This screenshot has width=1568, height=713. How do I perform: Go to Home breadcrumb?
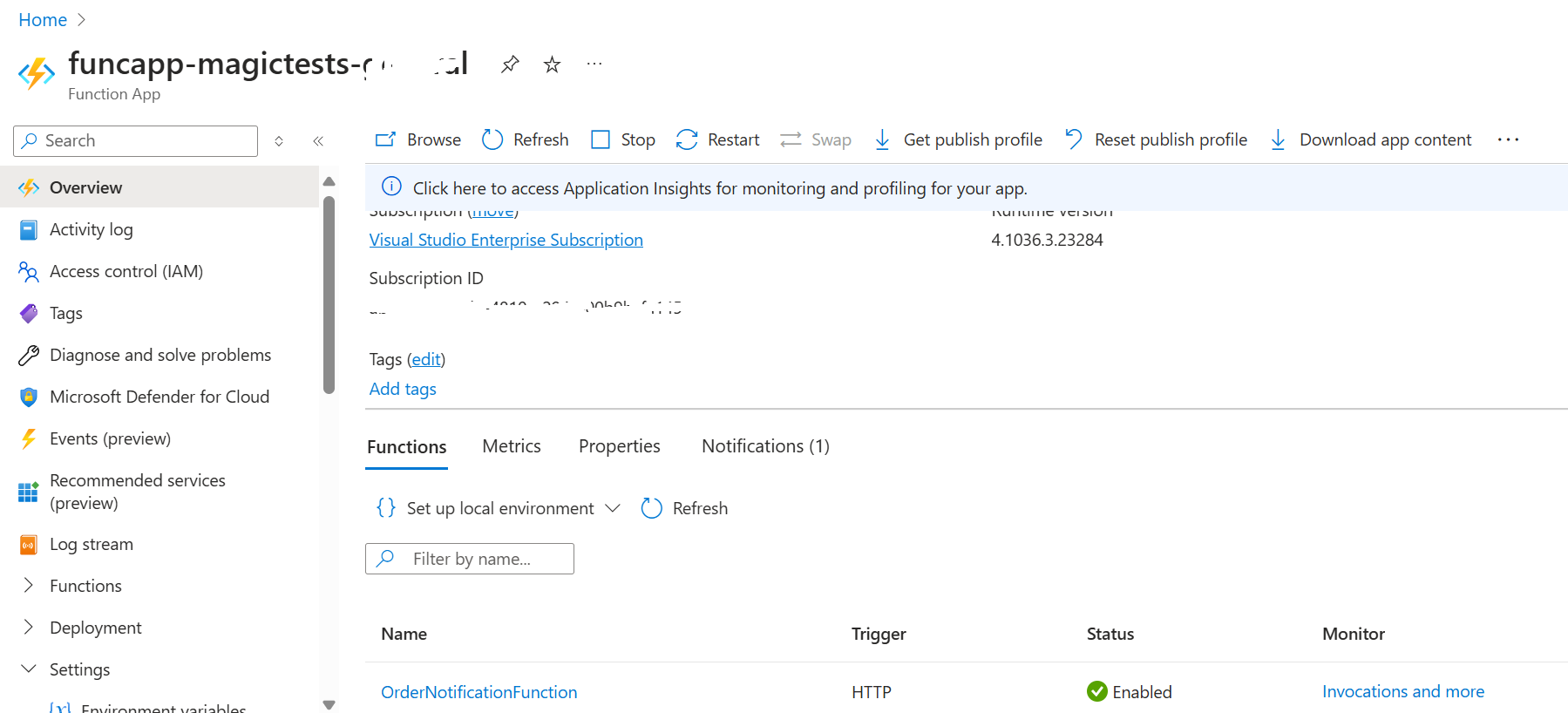tap(43, 19)
